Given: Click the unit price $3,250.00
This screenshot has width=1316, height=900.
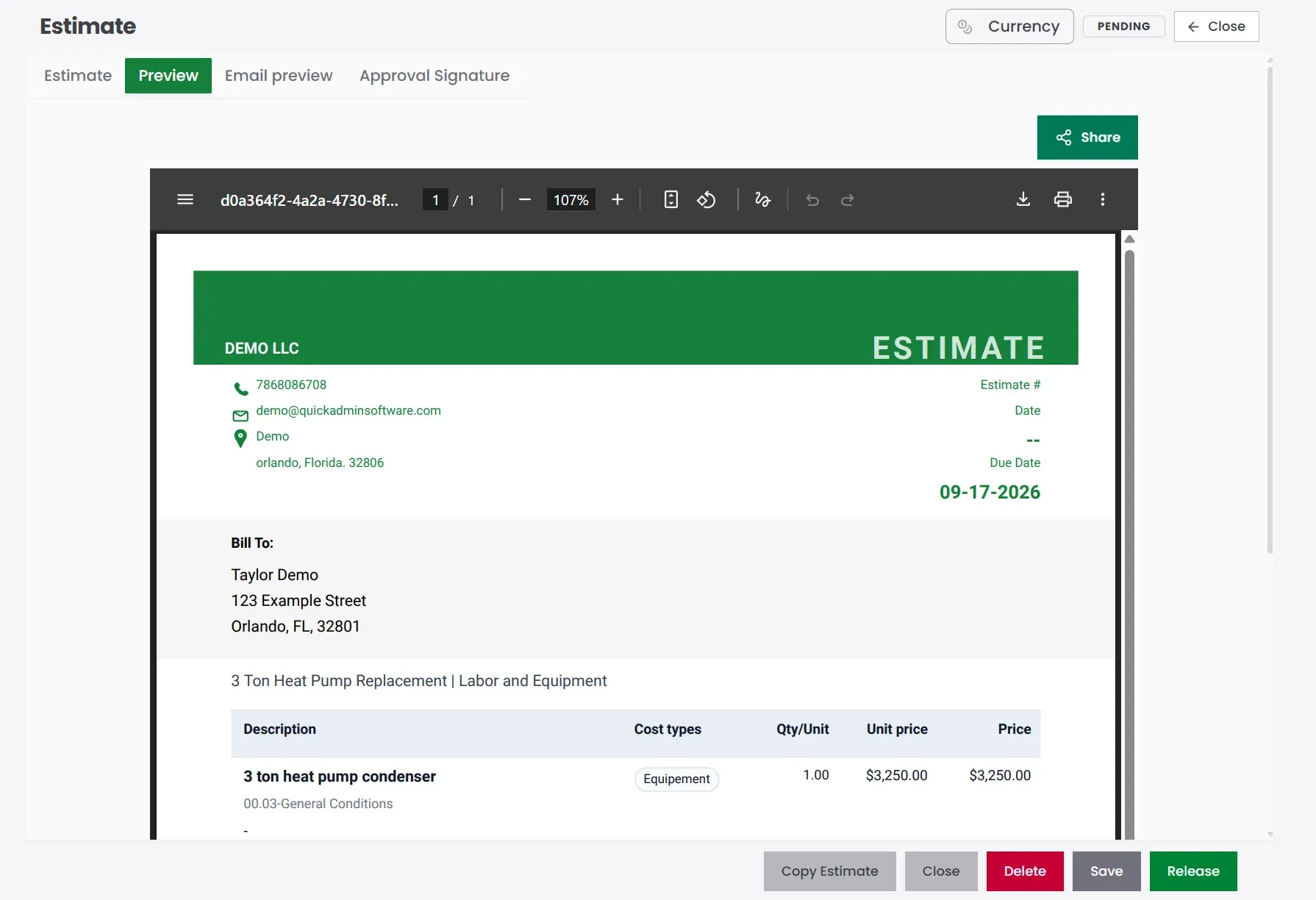Looking at the screenshot, I should point(897,775).
